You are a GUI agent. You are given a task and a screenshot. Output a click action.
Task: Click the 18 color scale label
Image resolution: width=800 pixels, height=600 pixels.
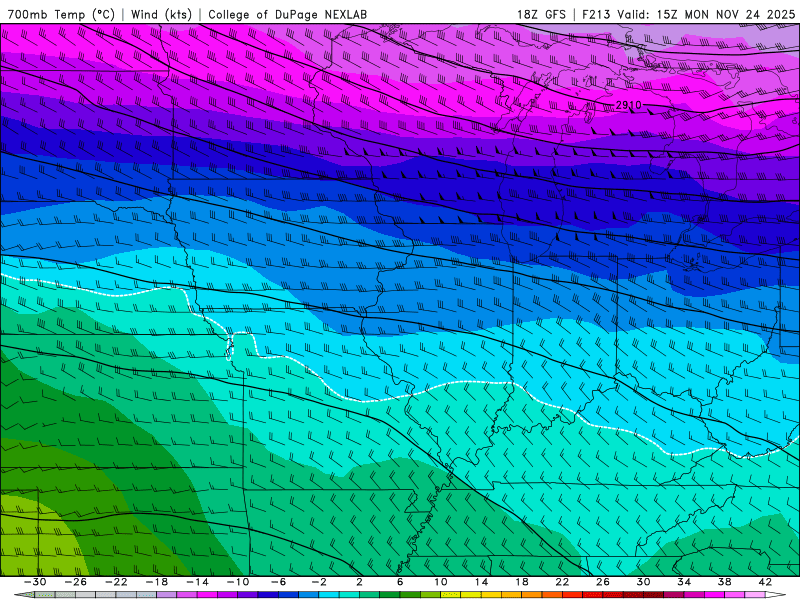pos(522,582)
